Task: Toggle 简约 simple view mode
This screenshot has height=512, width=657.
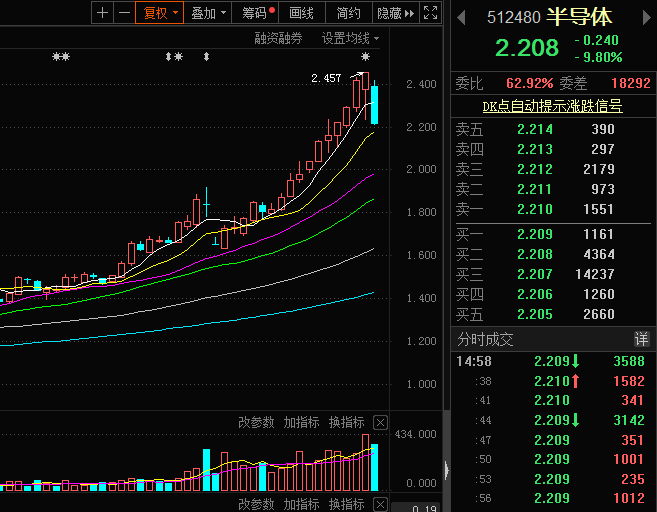Action: [x=349, y=13]
